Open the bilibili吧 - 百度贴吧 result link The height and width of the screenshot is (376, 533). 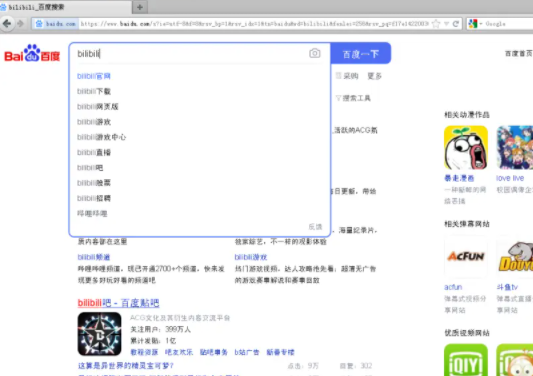click(118, 303)
